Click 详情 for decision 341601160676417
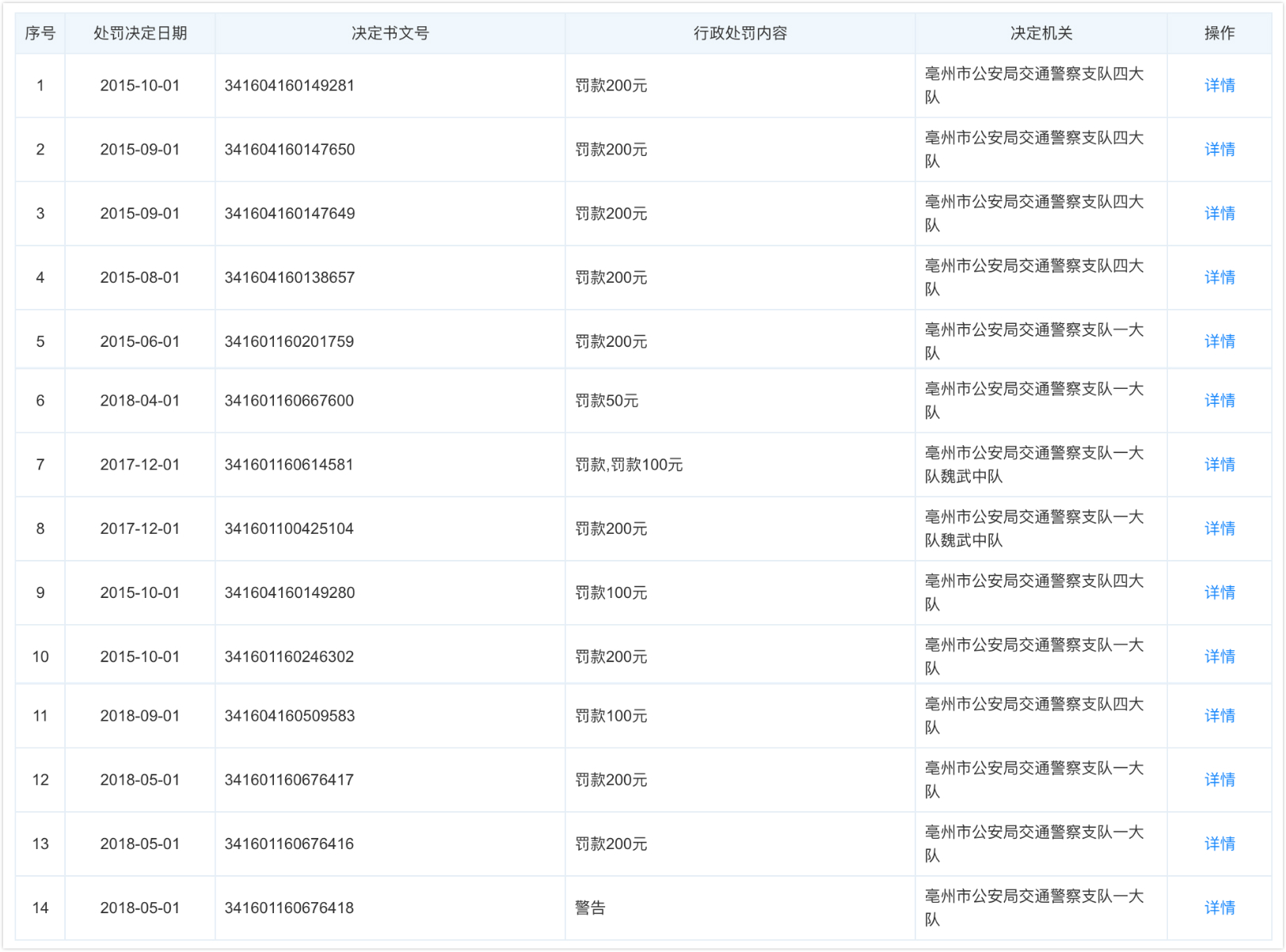Image resolution: width=1286 pixels, height=952 pixels. pyautogui.click(x=1219, y=780)
